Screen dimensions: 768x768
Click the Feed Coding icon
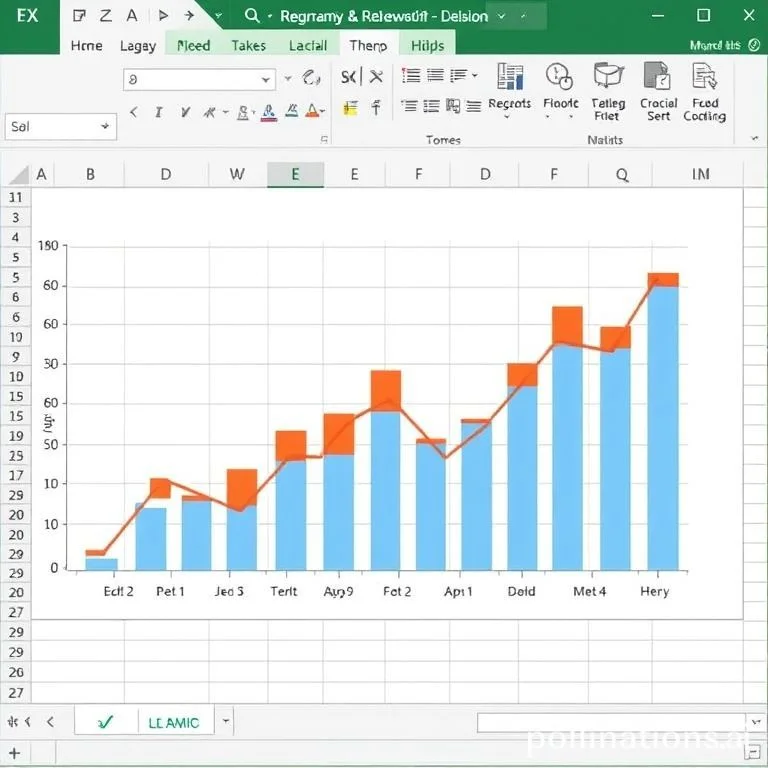705,75
